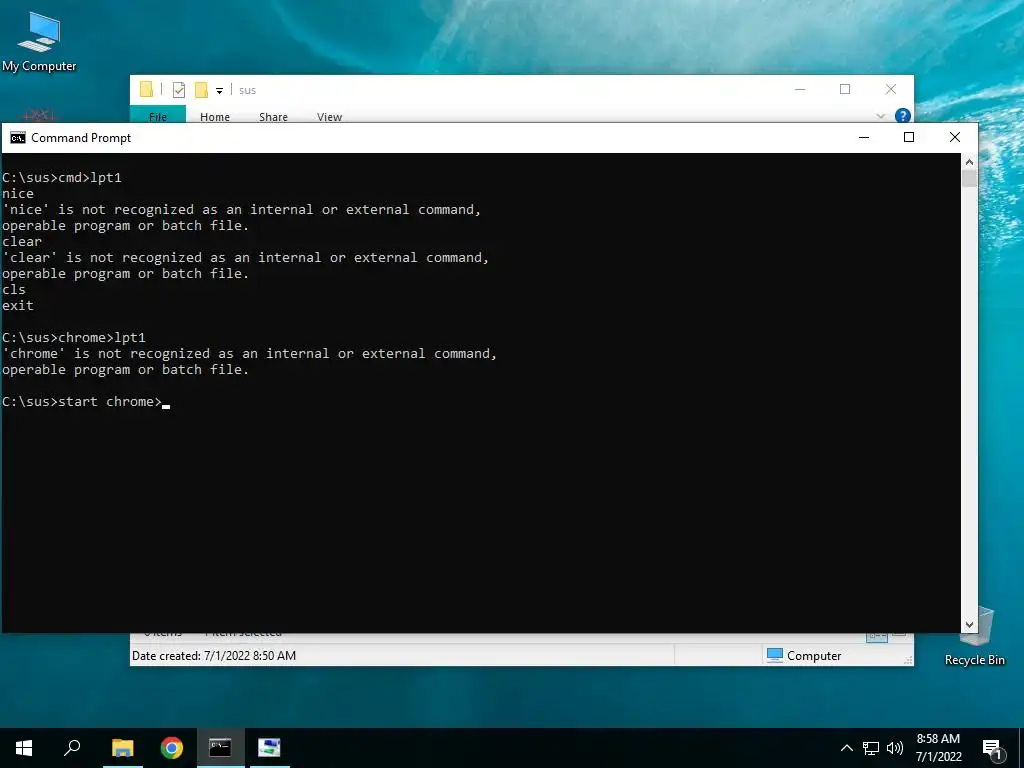Maximize the Command Prompt window
The image size is (1024, 768).
(908, 137)
